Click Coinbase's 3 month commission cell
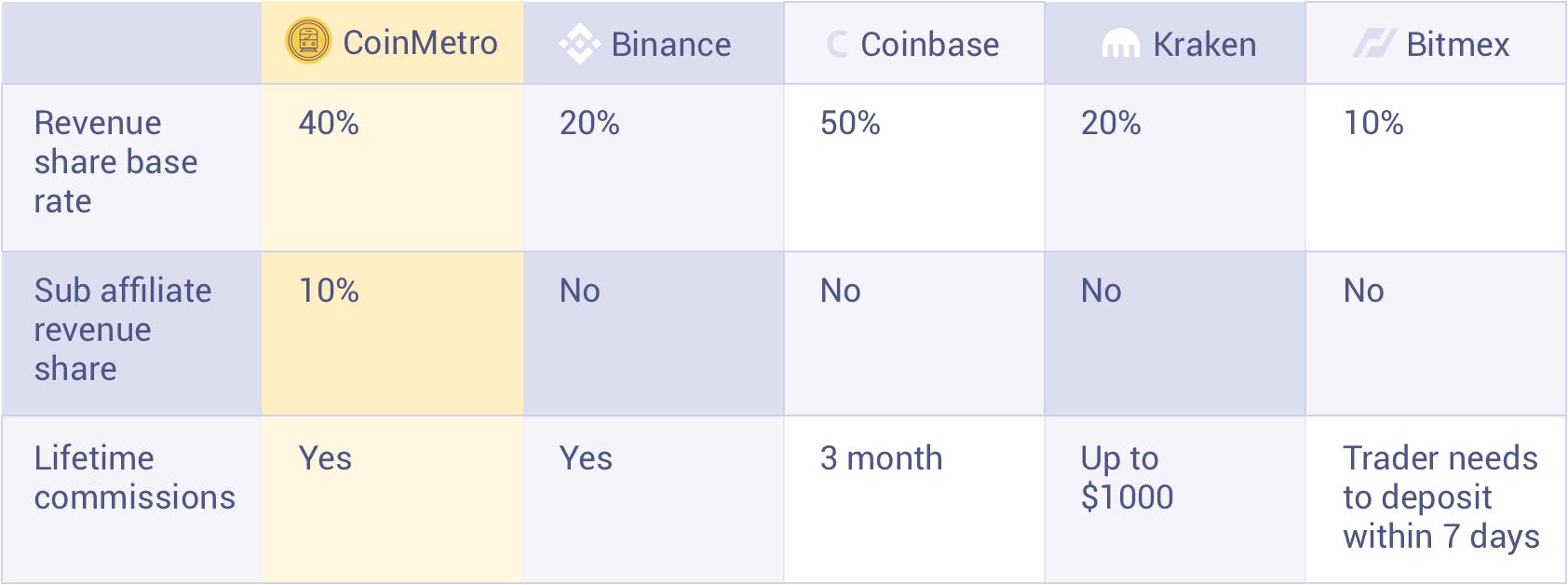1568x585 pixels. tap(881, 458)
